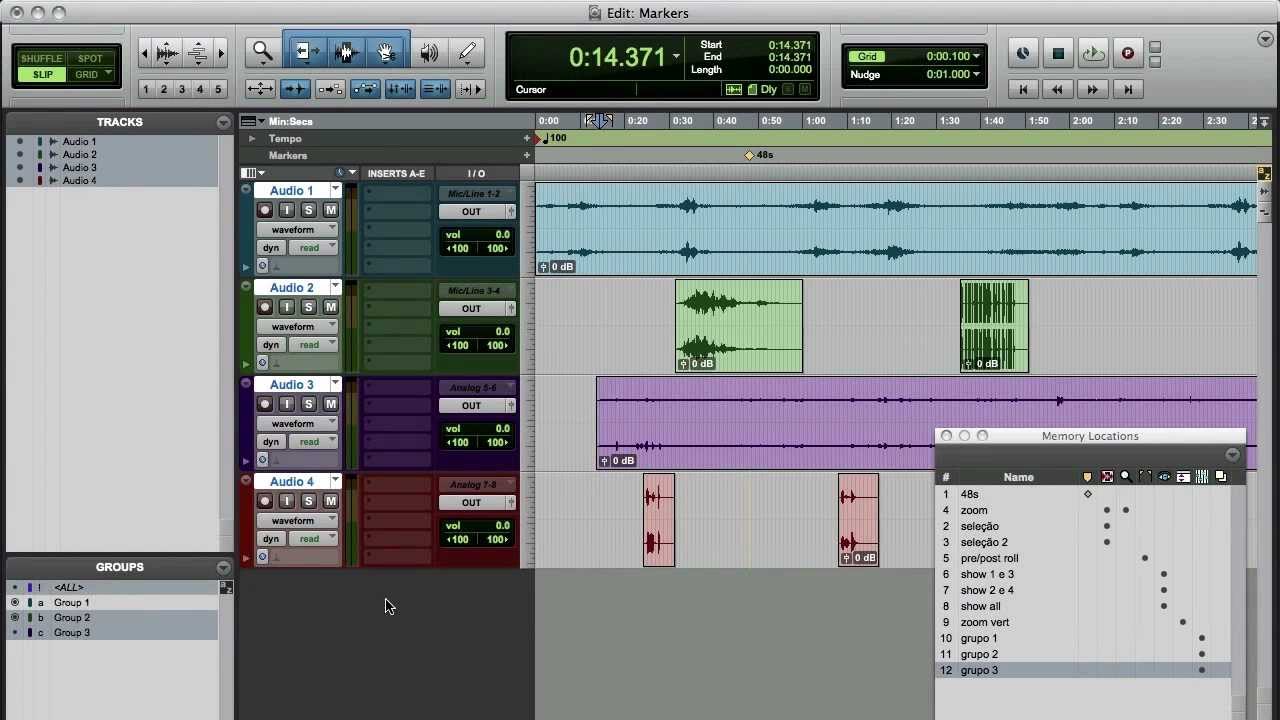Arm recording with the red Record button
The height and width of the screenshot is (720, 1280).
pyautogui.click(x=1128, y=54)
